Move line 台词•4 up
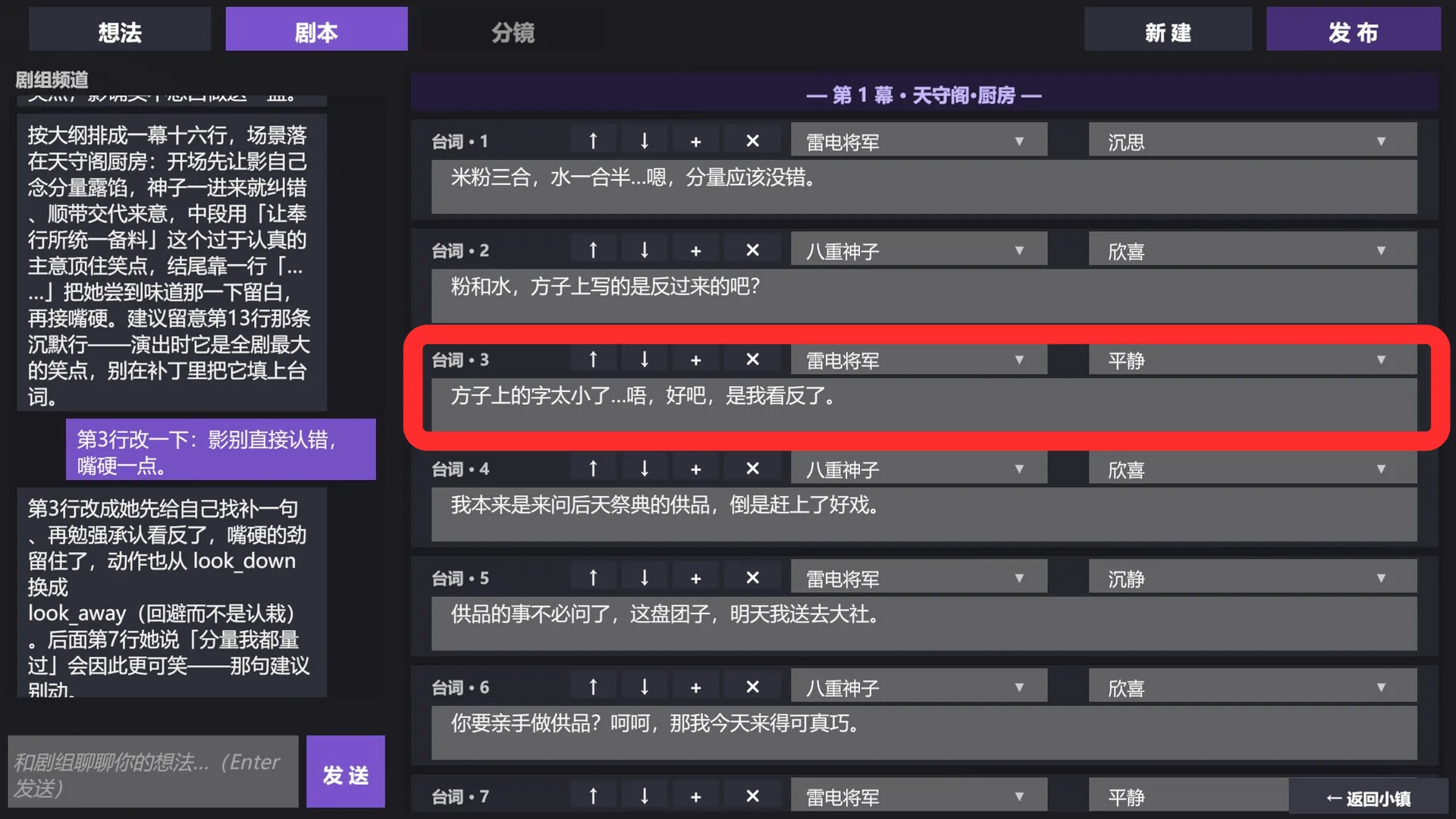Screen dimensions: 1456x819 (x=593, y=469)
